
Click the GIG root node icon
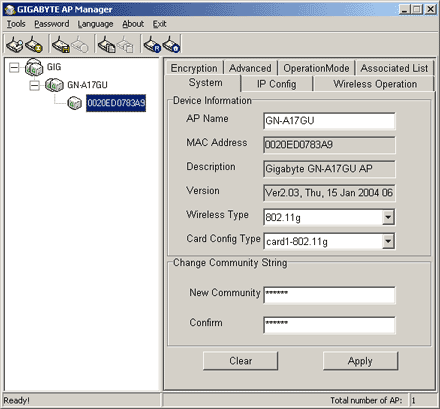34,67
